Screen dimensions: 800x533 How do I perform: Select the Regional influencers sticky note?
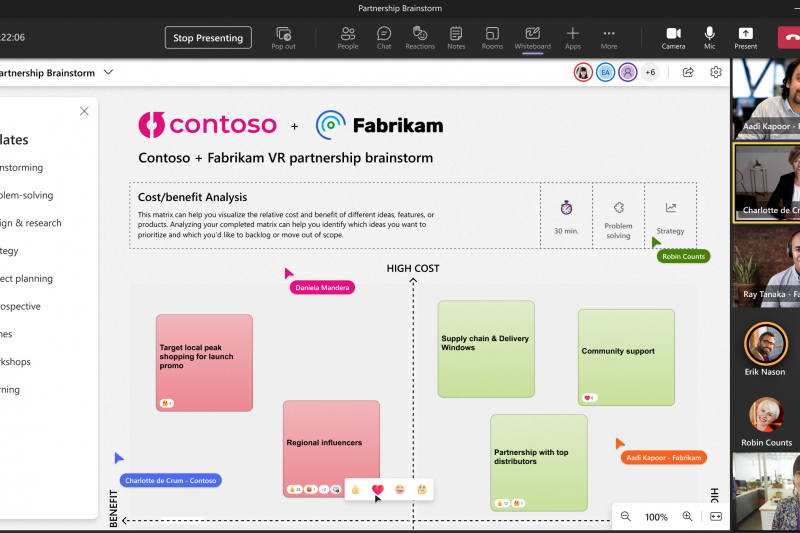(331, 449)
